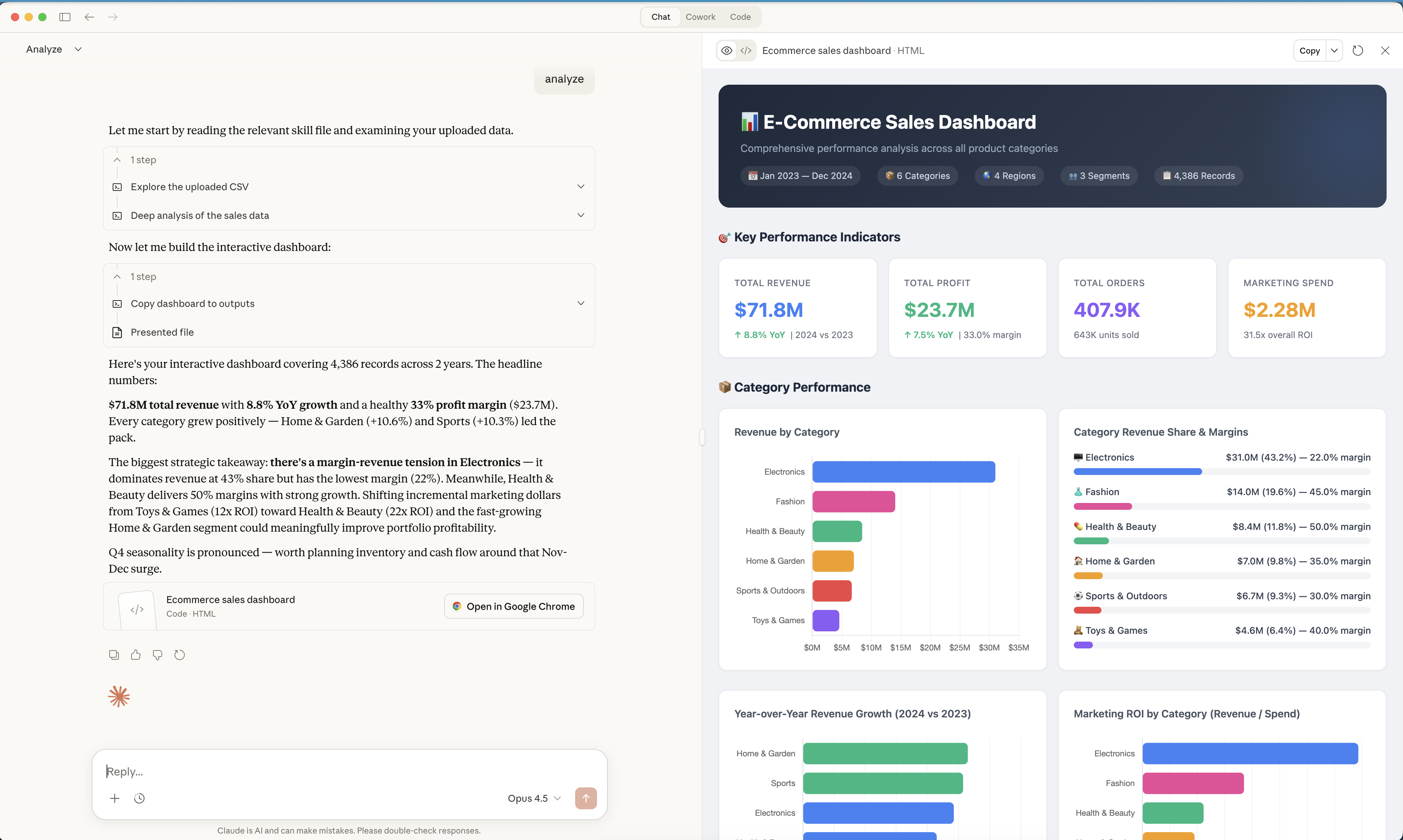1403x840 pixels.
Task: Collapse the first 1 step group
Action: coord(117,160)
